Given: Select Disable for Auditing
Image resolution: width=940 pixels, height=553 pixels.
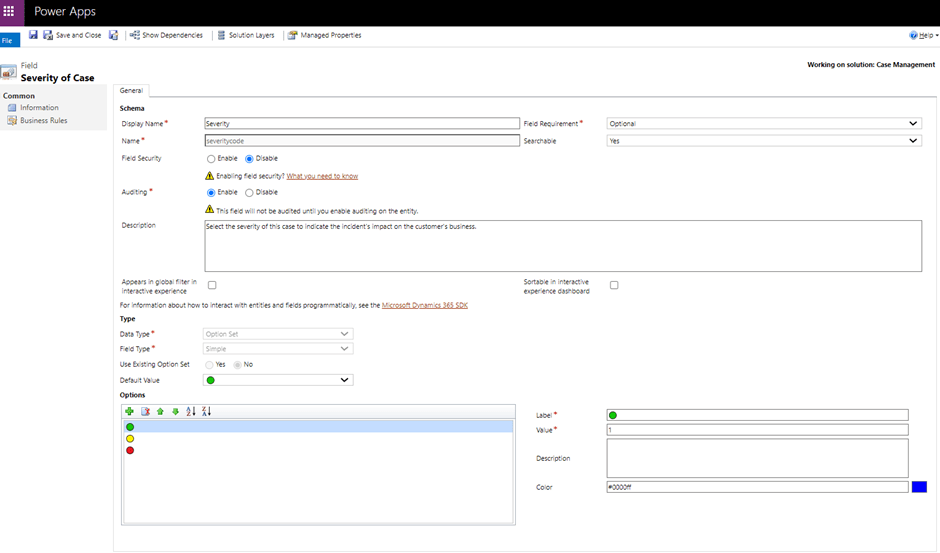Looking at the screenshot, I should (249, 192).
